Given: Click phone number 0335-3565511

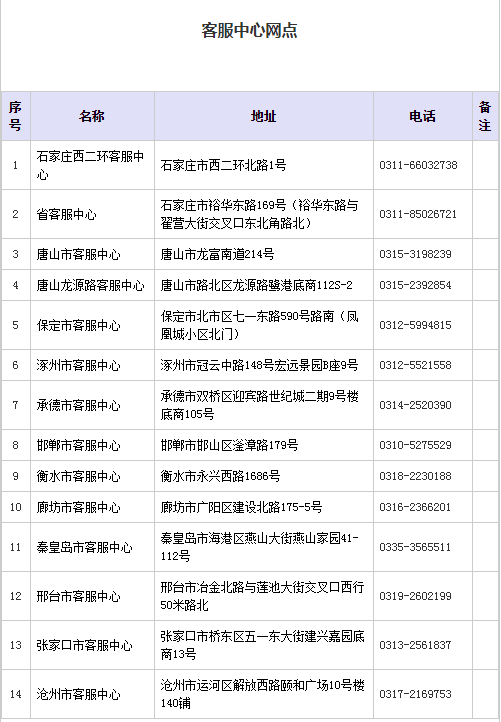Looking at the screenshot, I should coord(415,547).
